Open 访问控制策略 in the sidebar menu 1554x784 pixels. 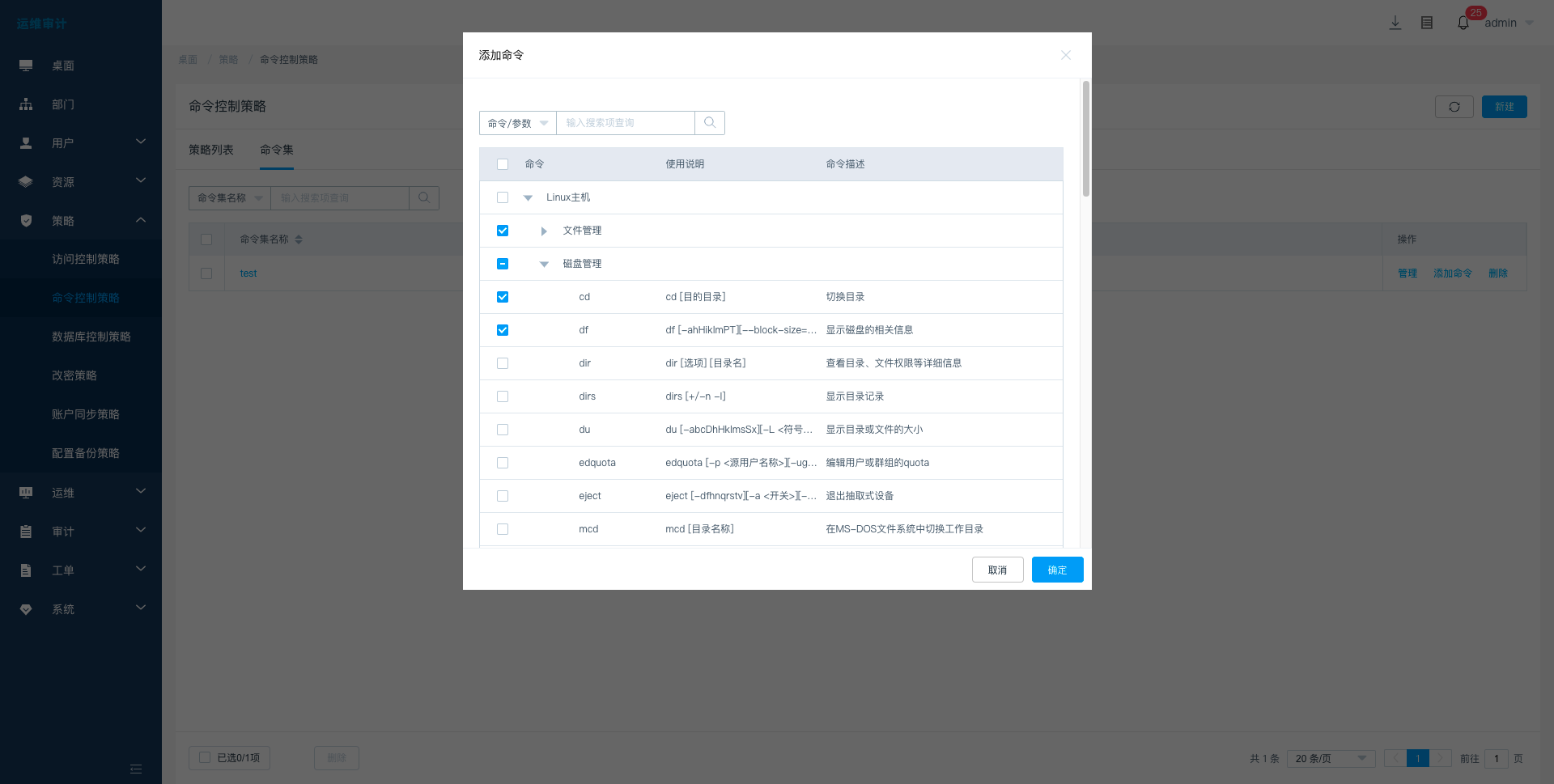coord(86,259)
